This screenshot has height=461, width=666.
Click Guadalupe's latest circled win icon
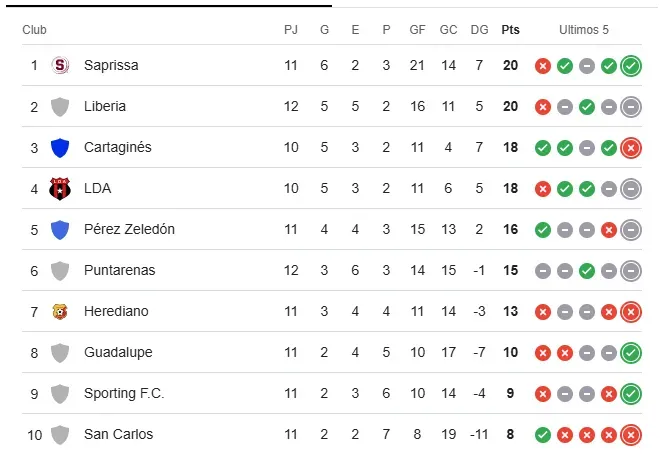pyautogui.click(x=630, y=353)
